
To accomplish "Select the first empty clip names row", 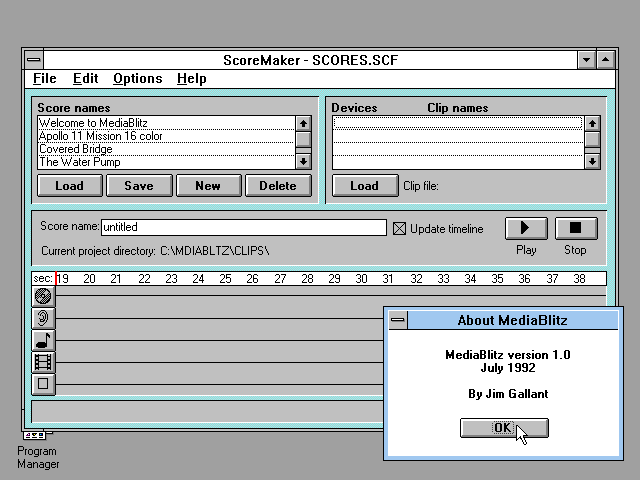I will 458,123.
